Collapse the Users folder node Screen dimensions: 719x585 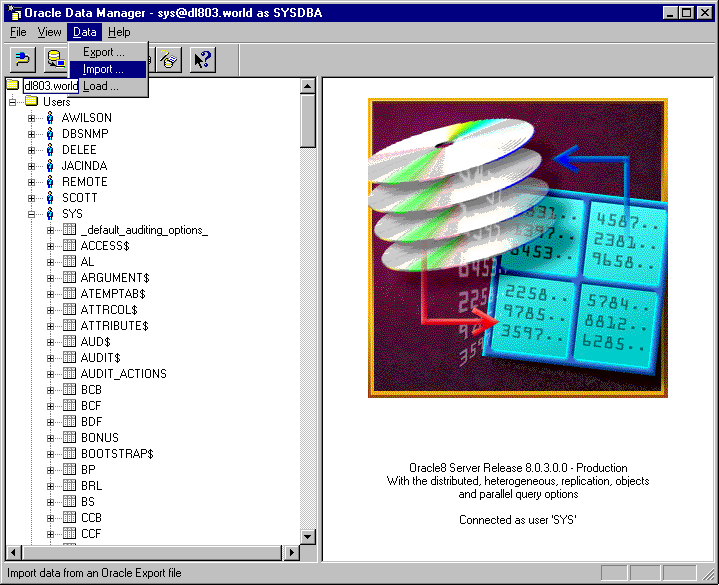[12, 102]
